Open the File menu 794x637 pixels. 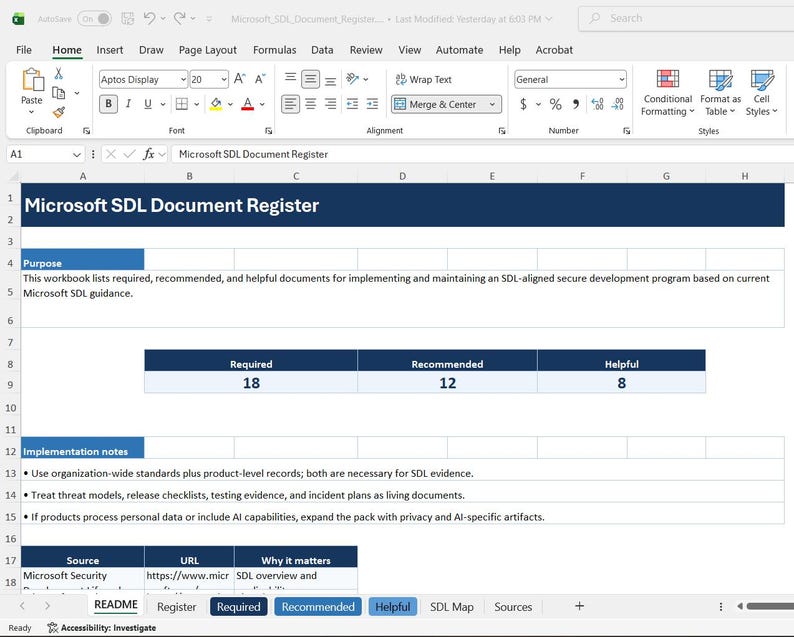point(24,50)
